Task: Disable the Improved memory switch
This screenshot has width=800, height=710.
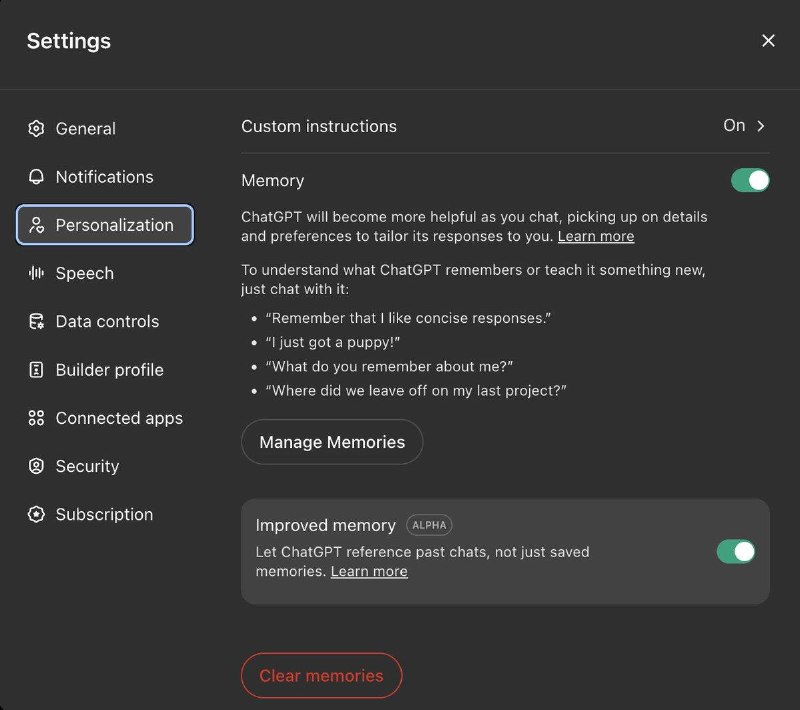Action: coord(736,551)
